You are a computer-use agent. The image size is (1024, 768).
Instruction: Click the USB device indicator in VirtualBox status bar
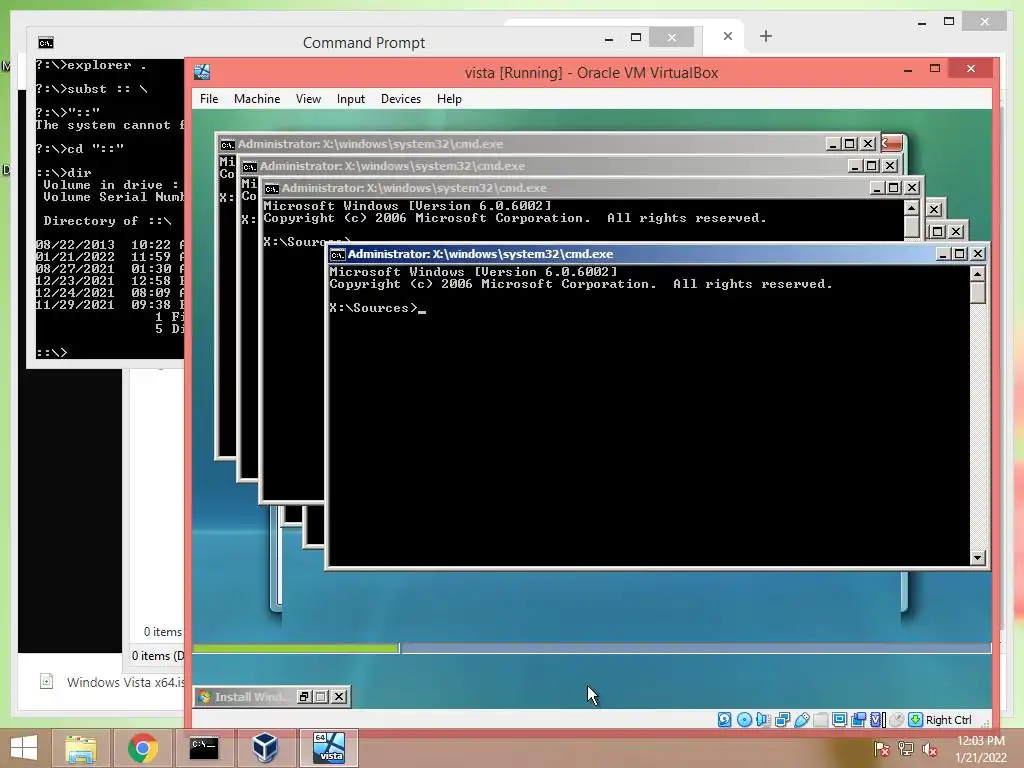[802, 720]
